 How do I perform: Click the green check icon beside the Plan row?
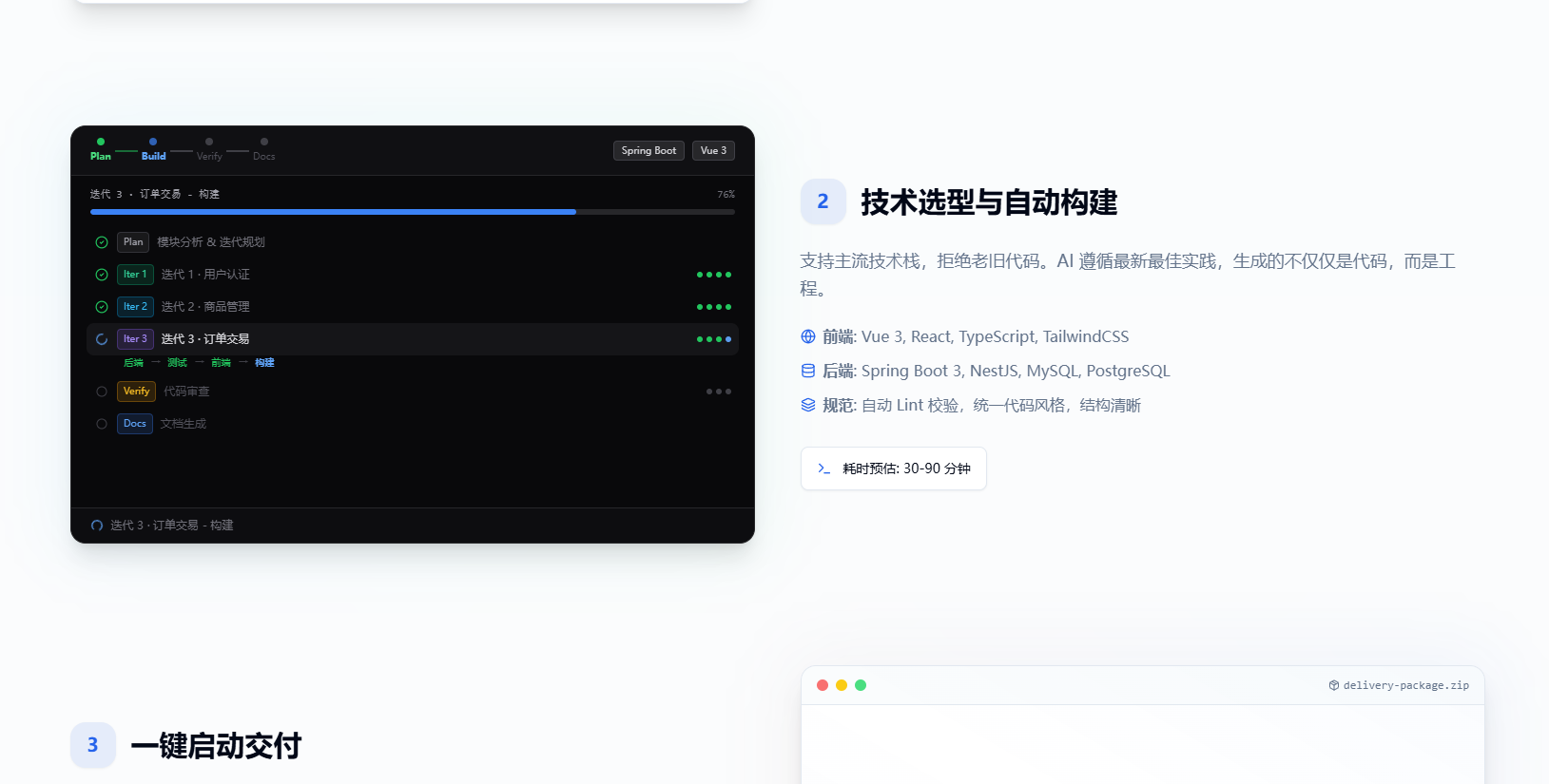click(102, 242)
